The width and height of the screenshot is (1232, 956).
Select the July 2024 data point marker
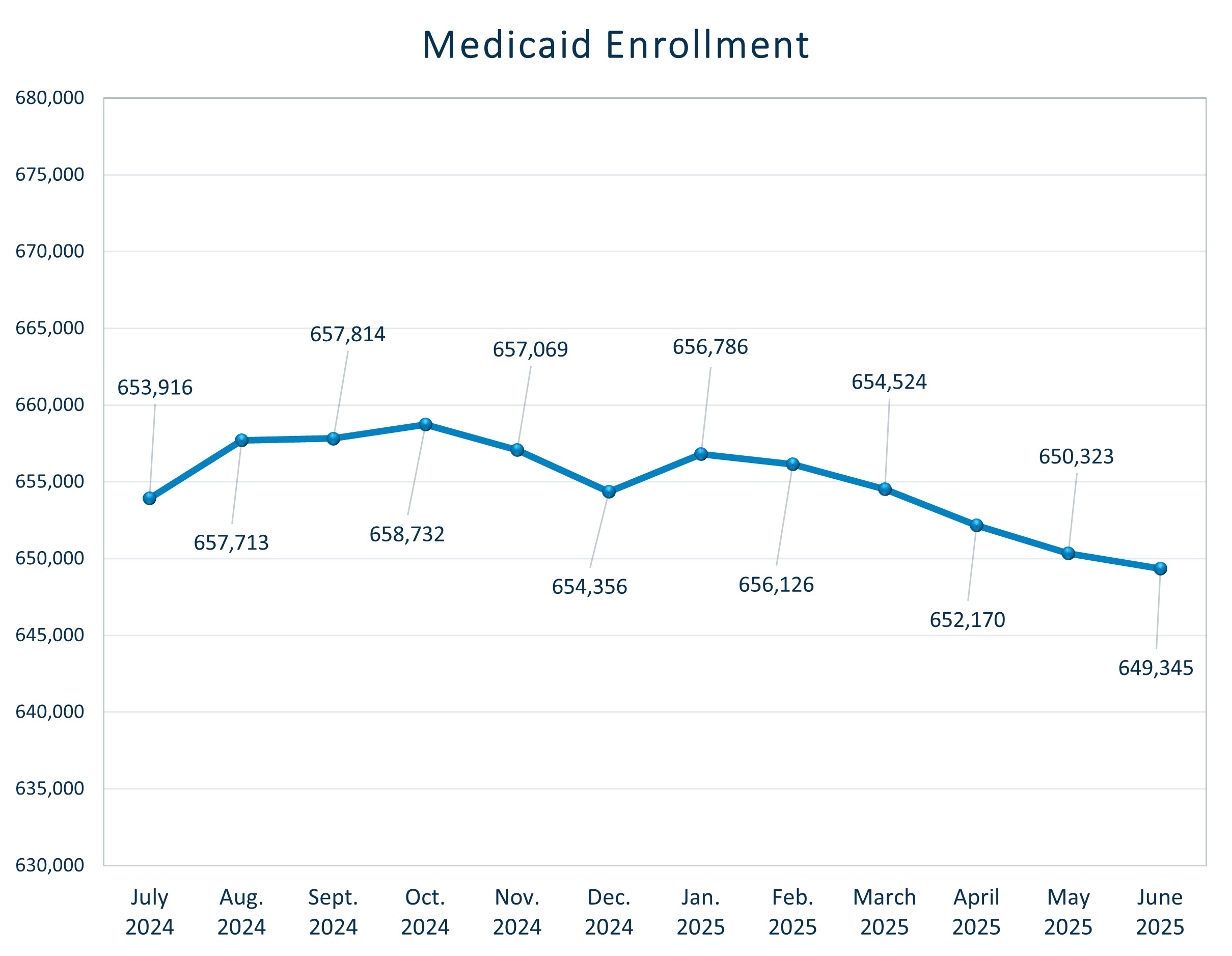pos(150,498)
